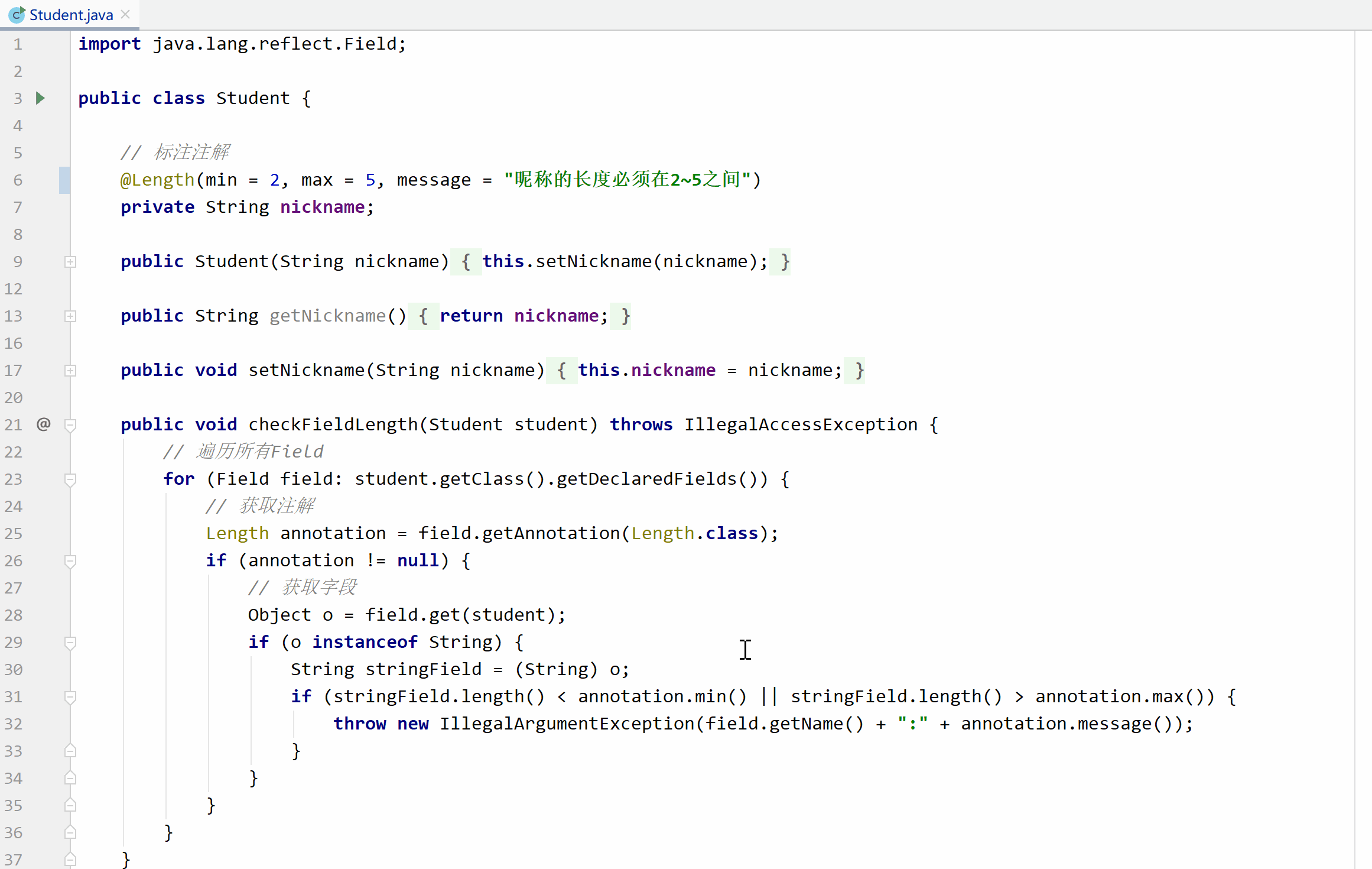1372x869 pixels.
Task: Collapse the annotation != null if block
Action: click(70, 561)
